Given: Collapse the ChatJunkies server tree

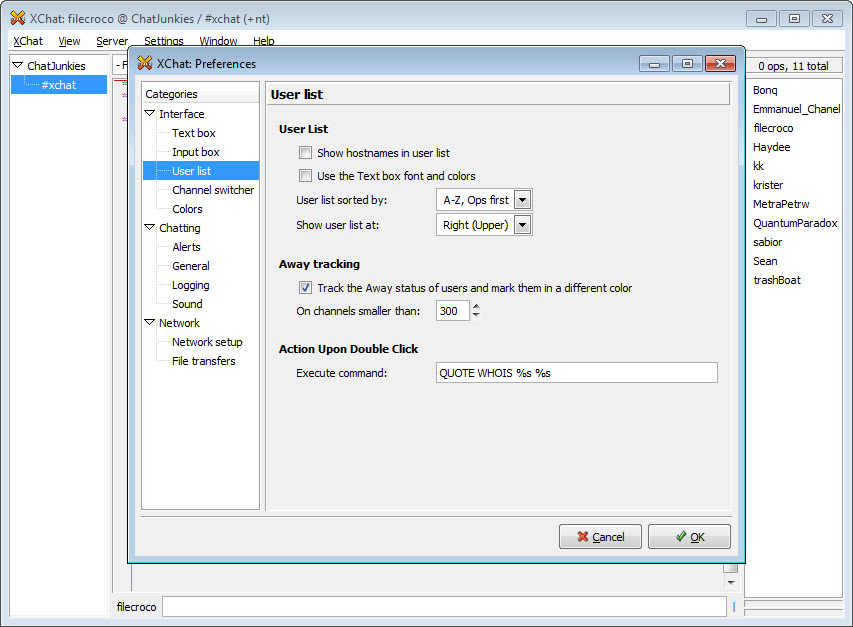Looking at the screenshot, I should [17, 66].
